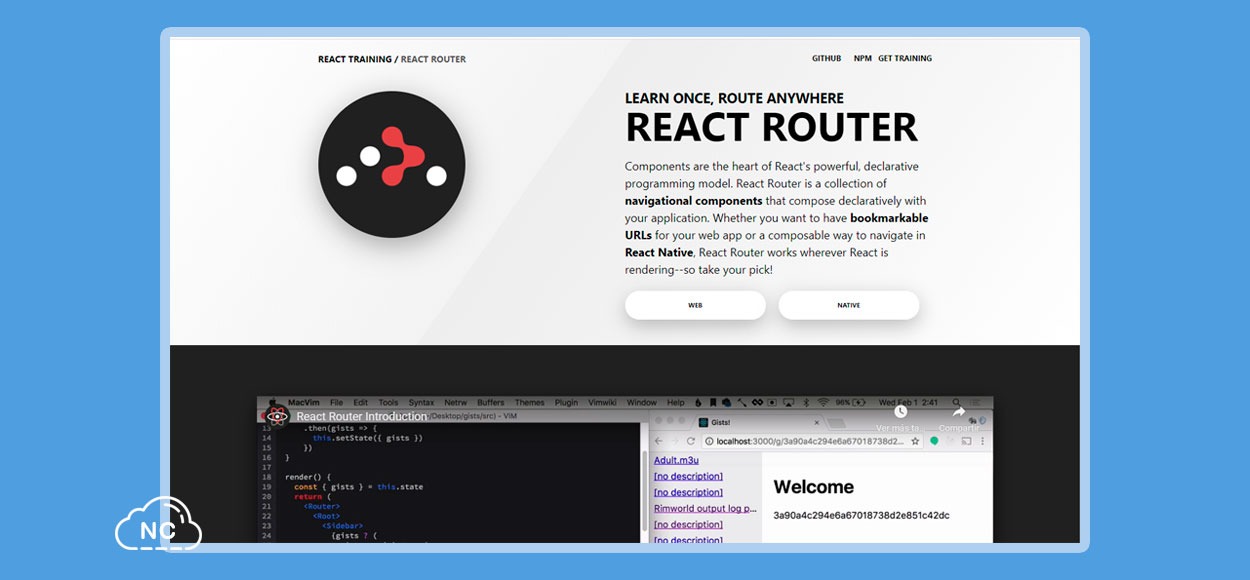Click the Welcome heading in the video's browser

point(813,487)
